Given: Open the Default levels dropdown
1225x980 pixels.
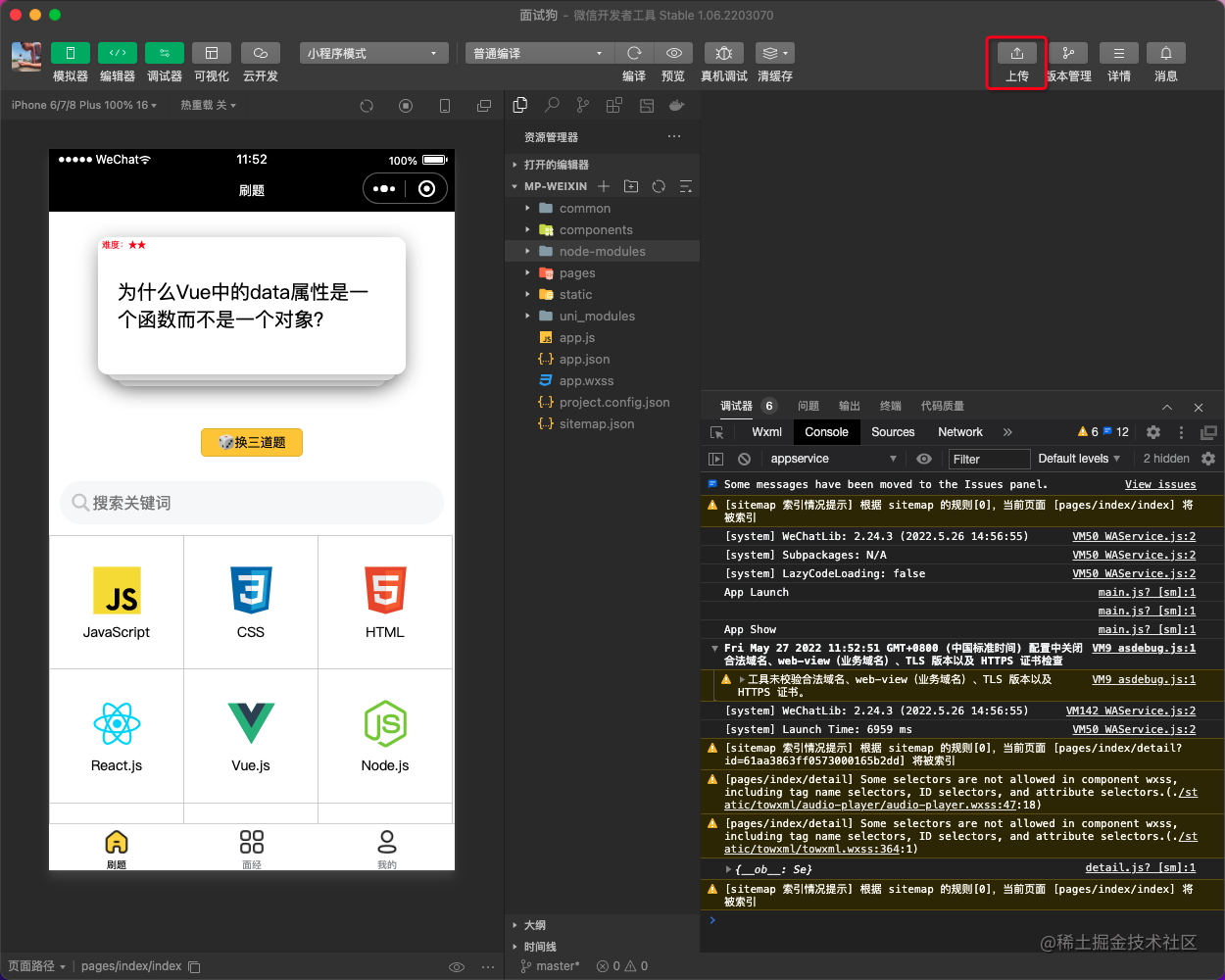Looking at the screenshot, I should 1079,459.
